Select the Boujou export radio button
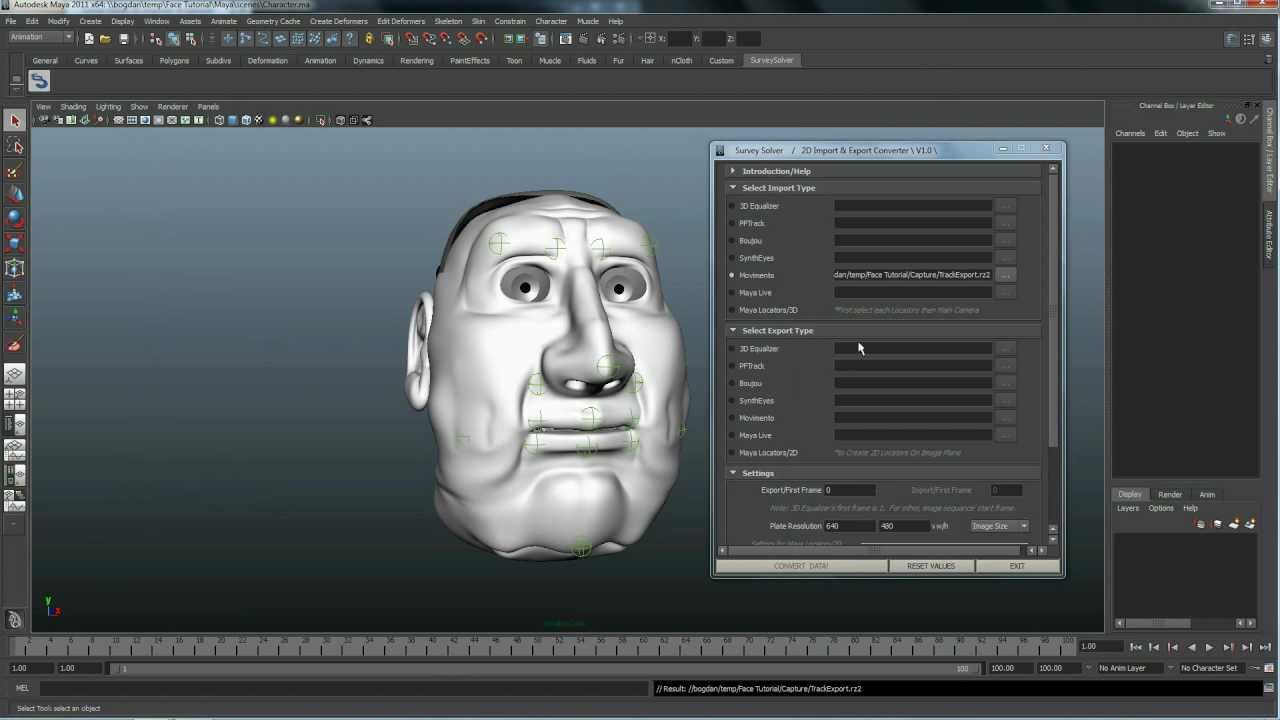 tap(732, 383)
